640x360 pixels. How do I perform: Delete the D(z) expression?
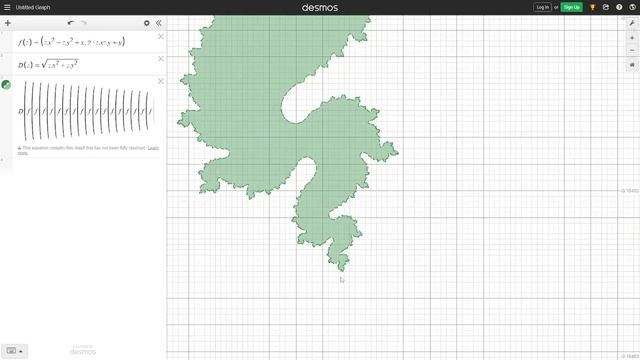(161, 59)
